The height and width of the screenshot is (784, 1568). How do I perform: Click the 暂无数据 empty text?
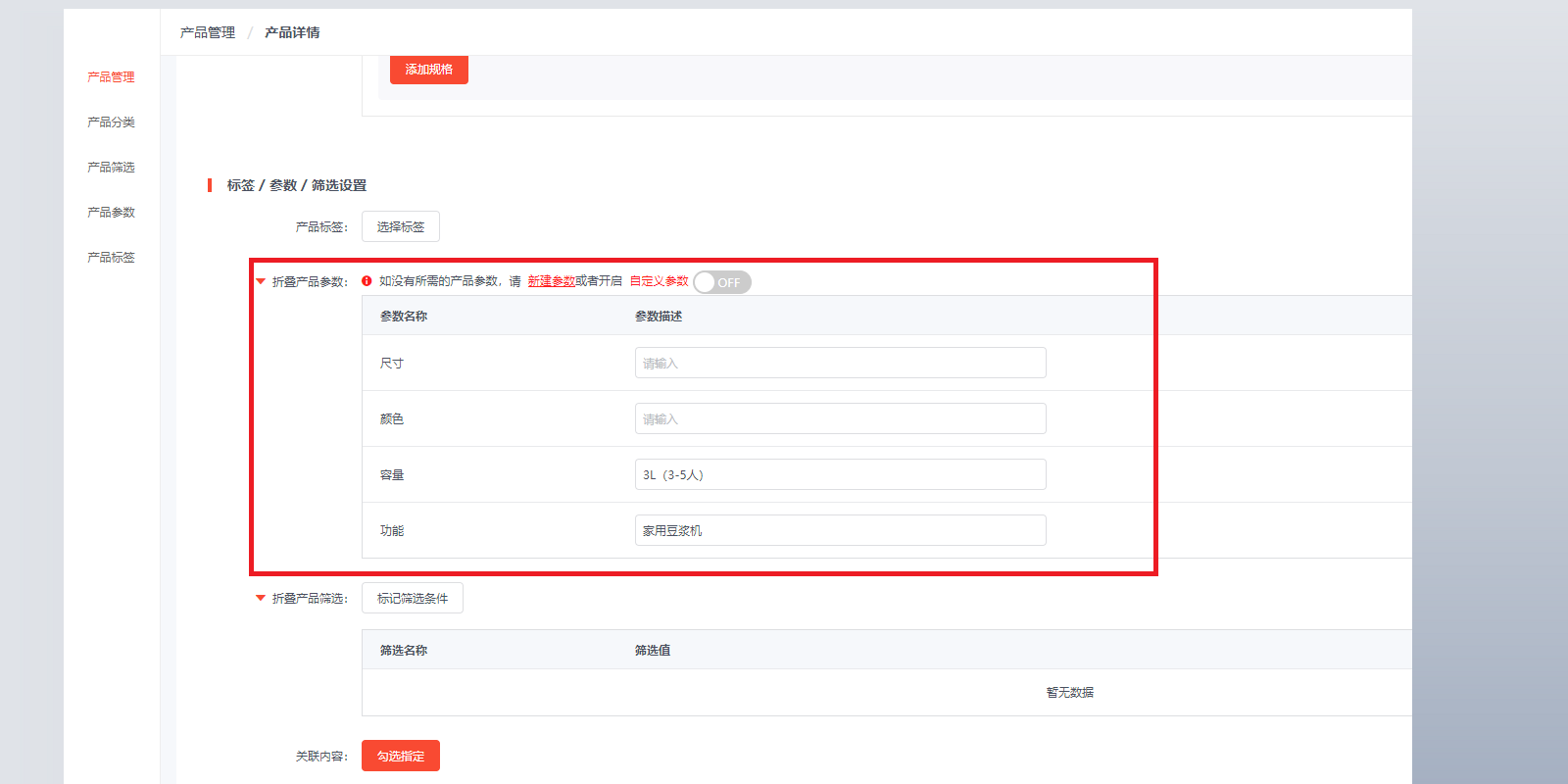coord(1070,692)
